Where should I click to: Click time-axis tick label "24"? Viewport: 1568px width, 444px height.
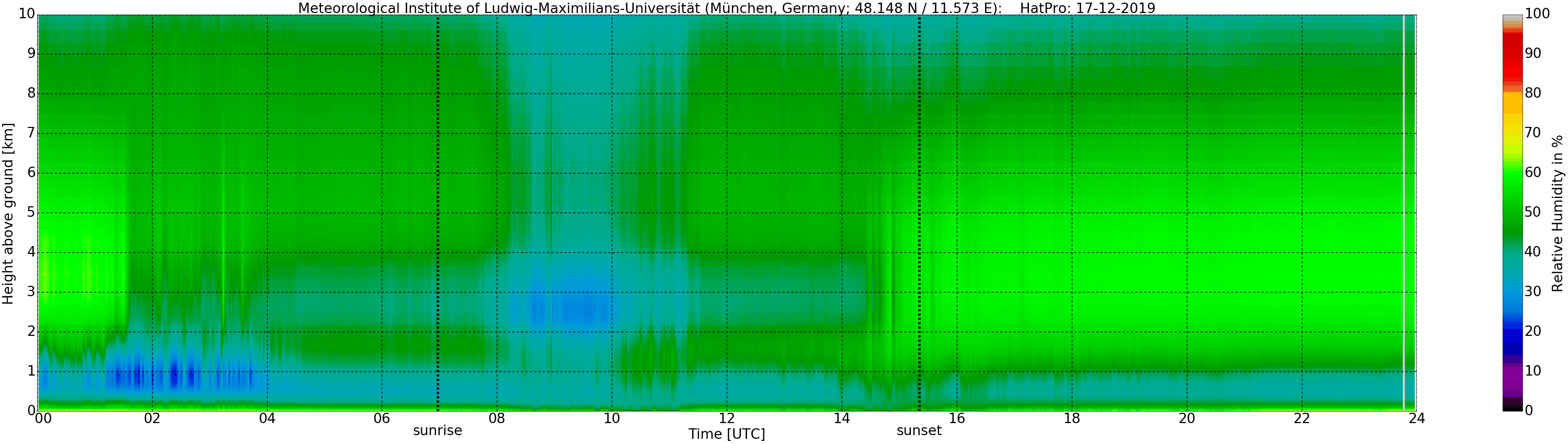(1416, 418)
